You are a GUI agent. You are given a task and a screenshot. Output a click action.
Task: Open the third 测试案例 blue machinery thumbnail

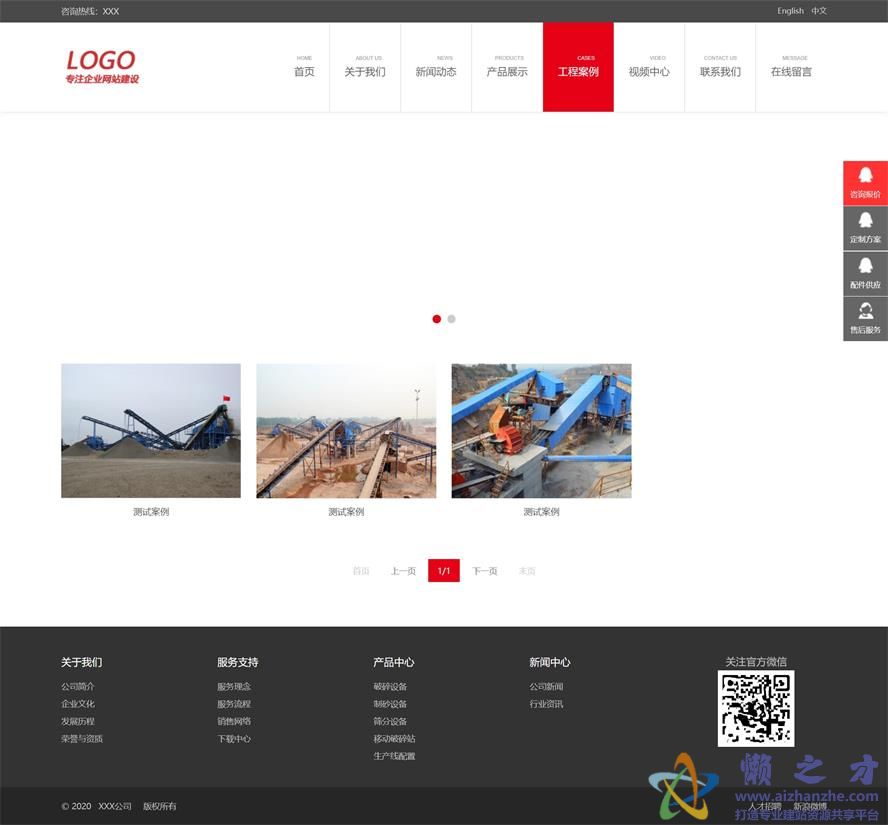coord(541,431)
